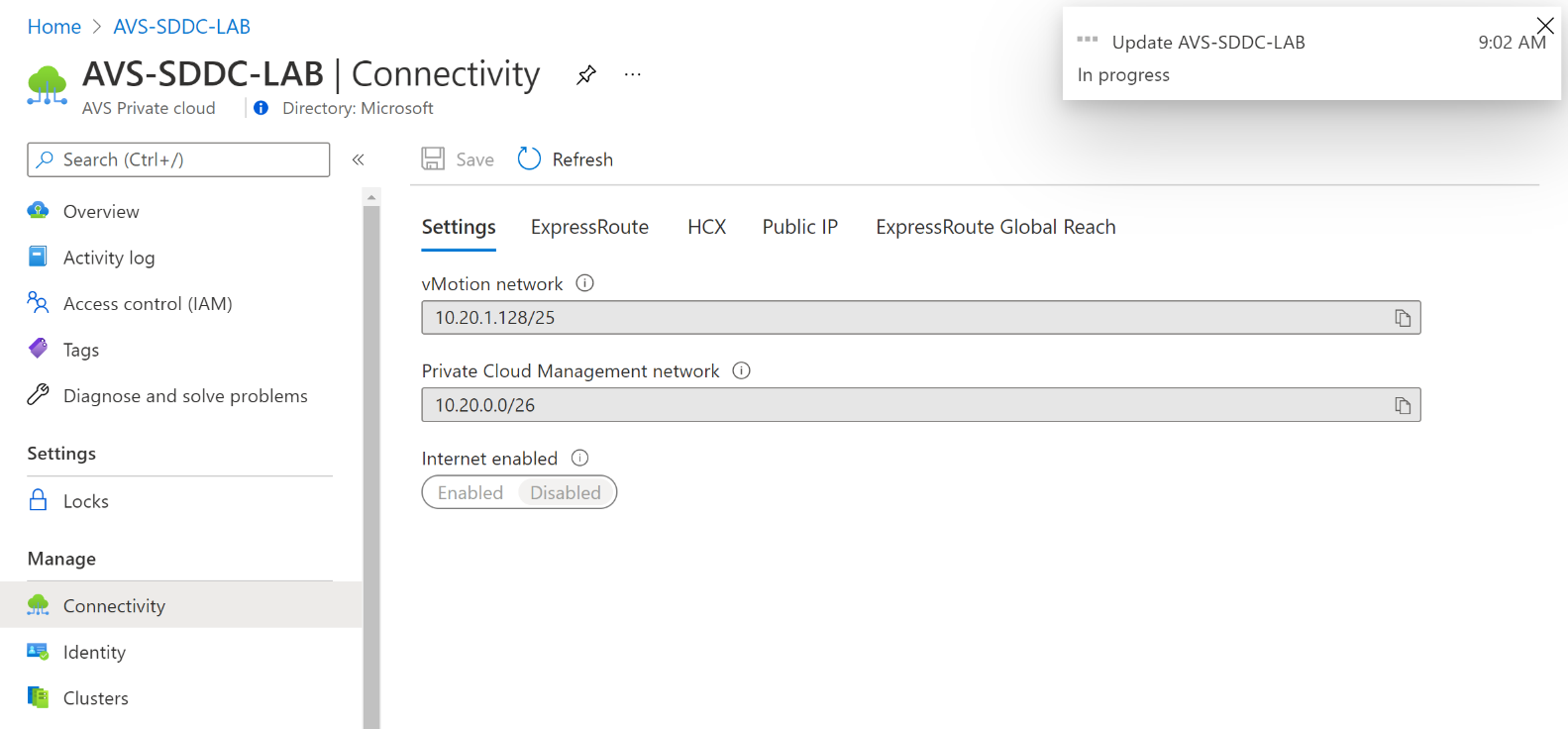
Task: Click the vMotion network field 10.20.1.128/25
Action: [921, 318]
